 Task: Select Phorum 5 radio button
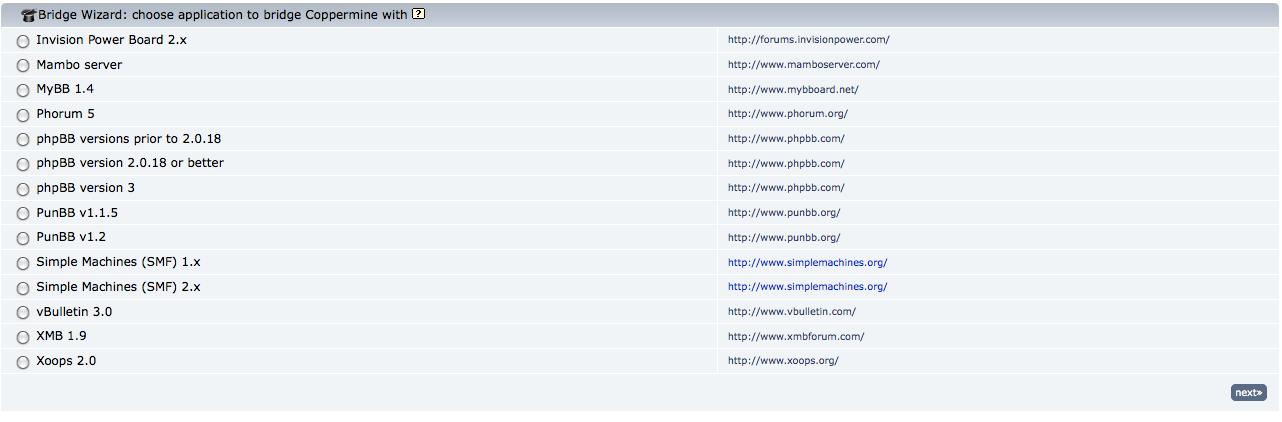click(23, 115)
